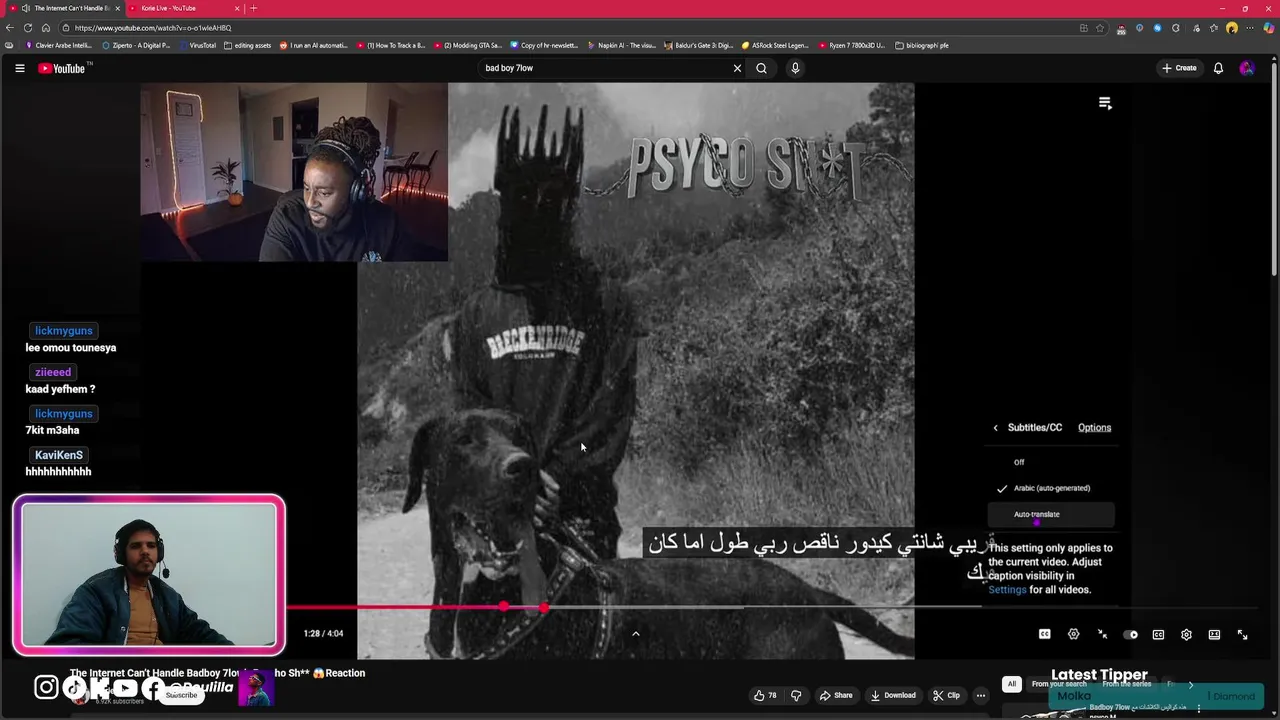Select From your search chip
The height and width of the screenshot is (720, 1280).
pos(1059,684)
